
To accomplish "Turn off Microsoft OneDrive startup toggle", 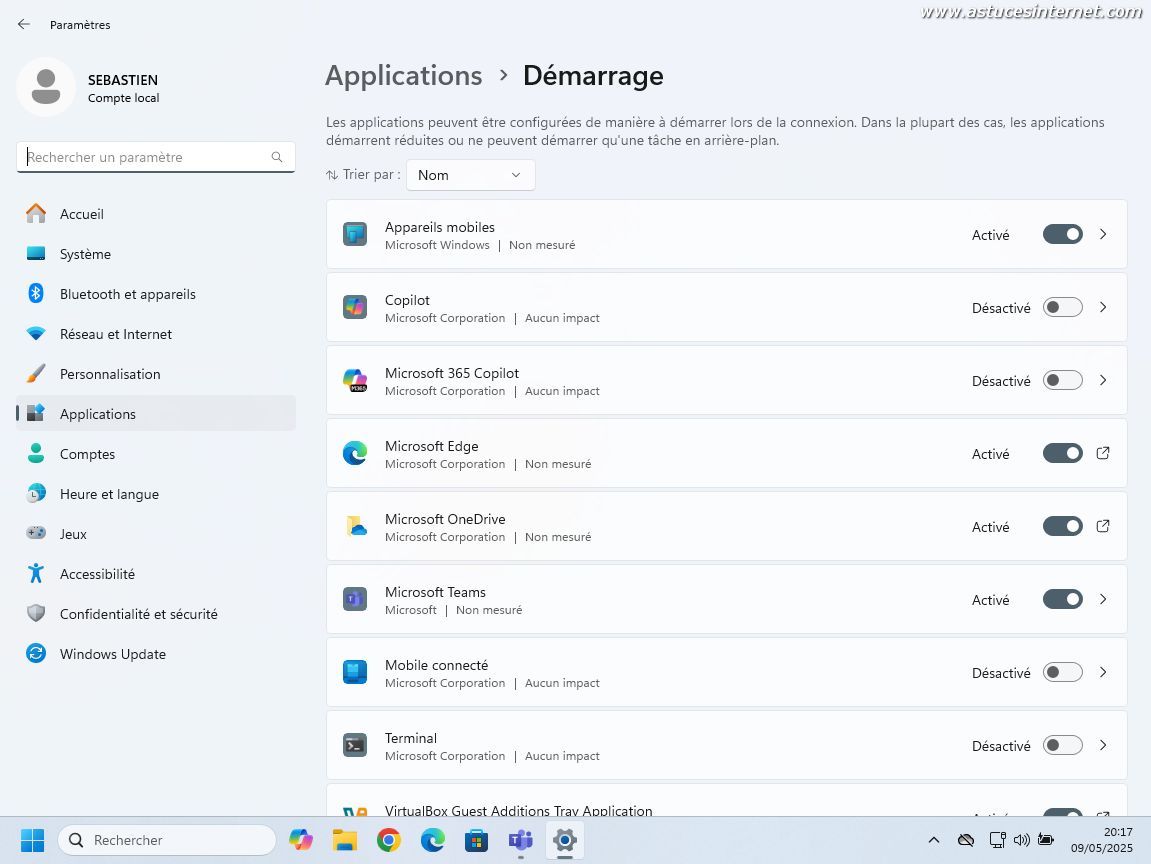I will pyautogui.click(x=1062, y=526).
